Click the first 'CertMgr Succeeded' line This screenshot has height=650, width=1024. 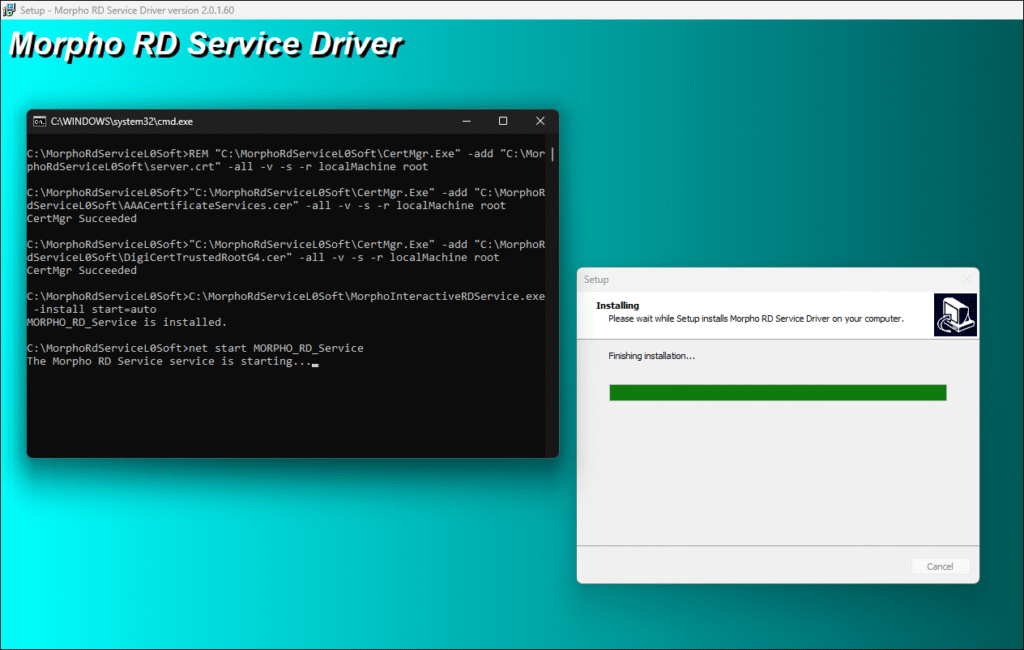82,218
